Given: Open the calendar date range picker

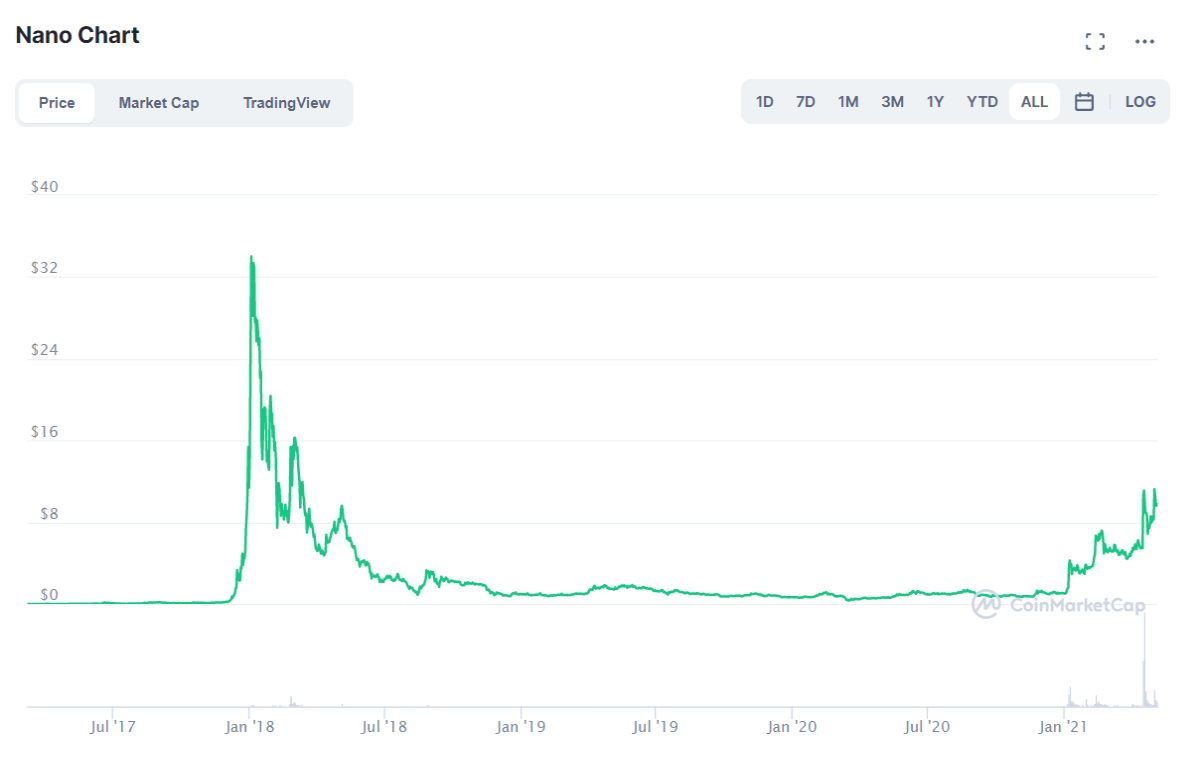Looking at the screenshot, I should click(1084, 102).
